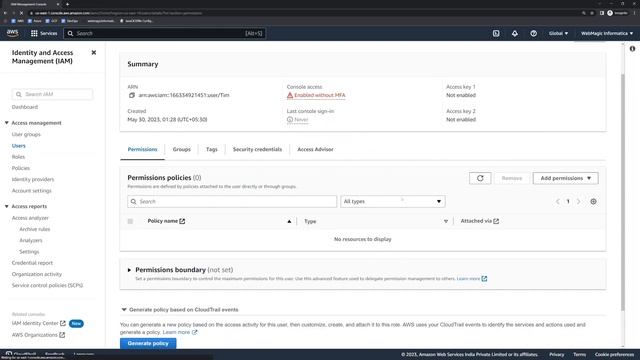Switch to the Access Advisor tab

[x=315, y=149]
